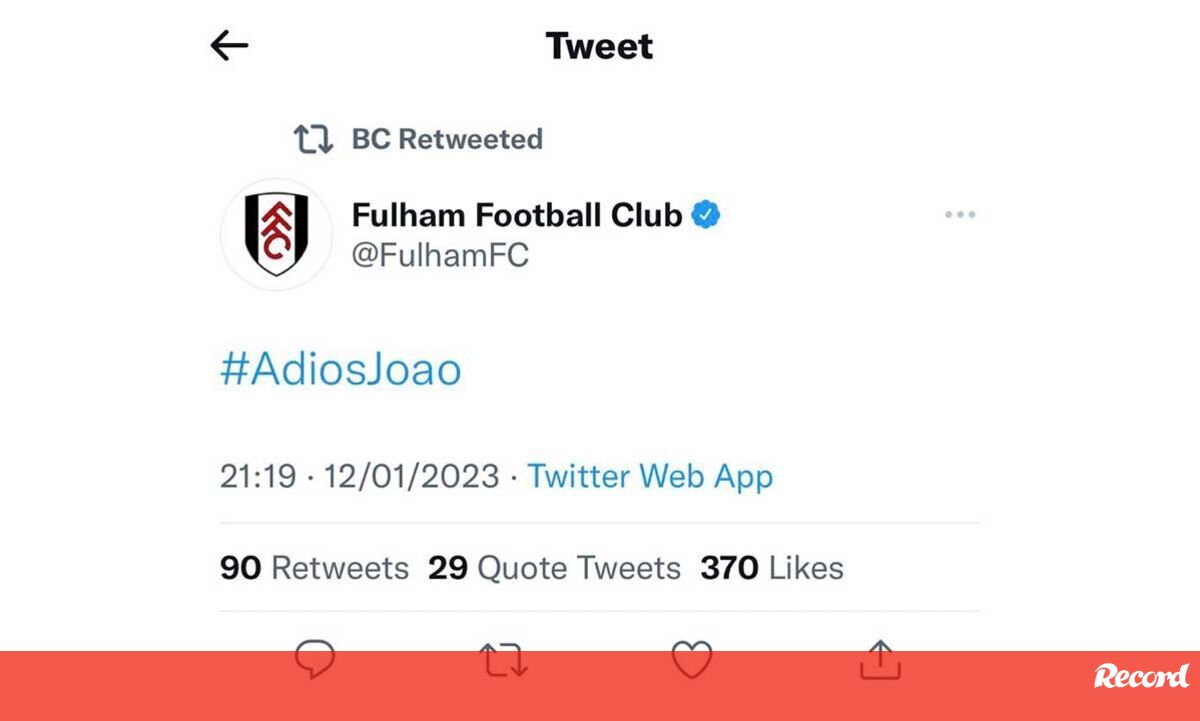Open the three-dot more options menu
1200x721 pixels.
click(x=960, y=215)
